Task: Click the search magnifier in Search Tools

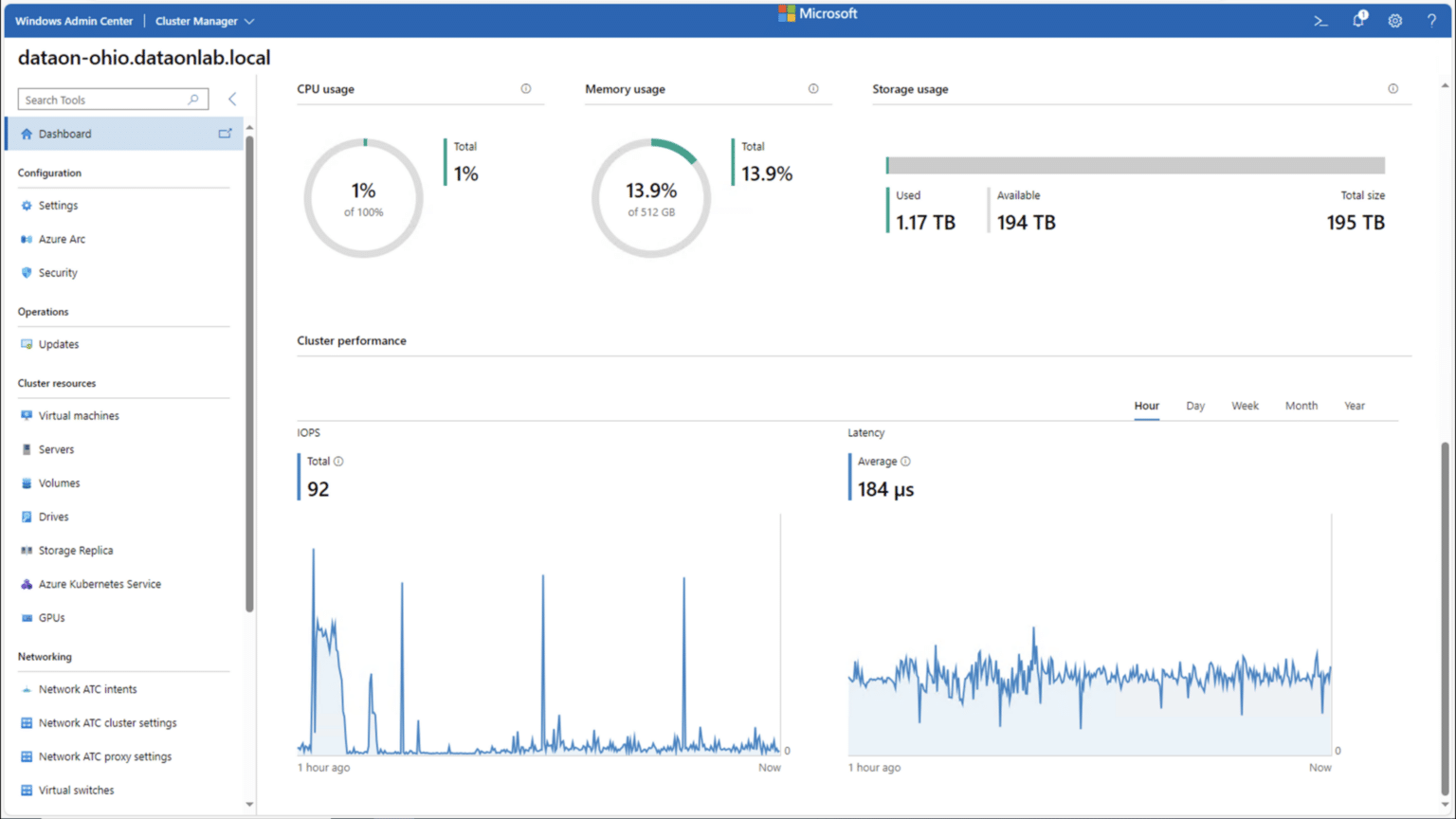Action: 193,100
